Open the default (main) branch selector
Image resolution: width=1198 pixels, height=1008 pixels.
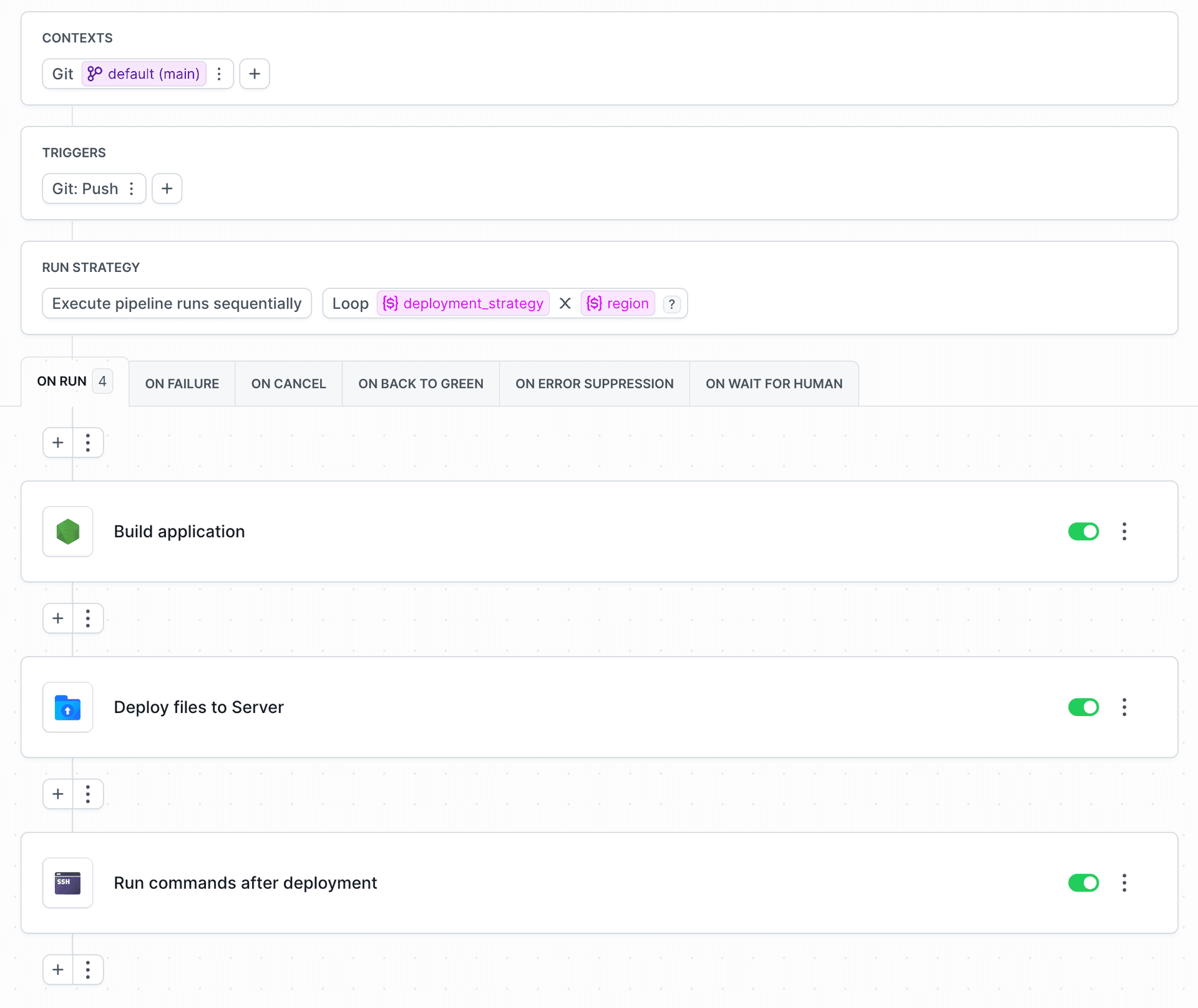click(x=153, y=74)
